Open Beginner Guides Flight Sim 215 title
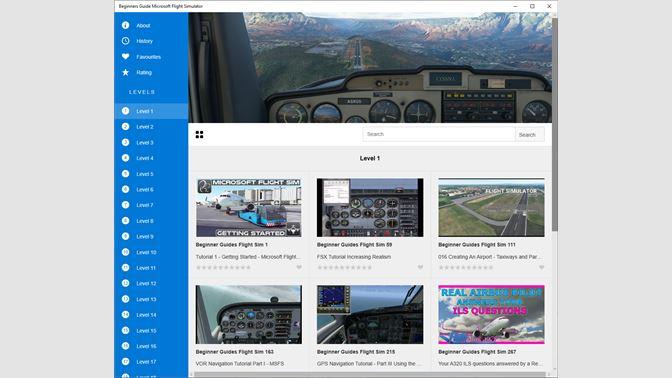This screenshot has height=378, width=672. click(356, 352)
